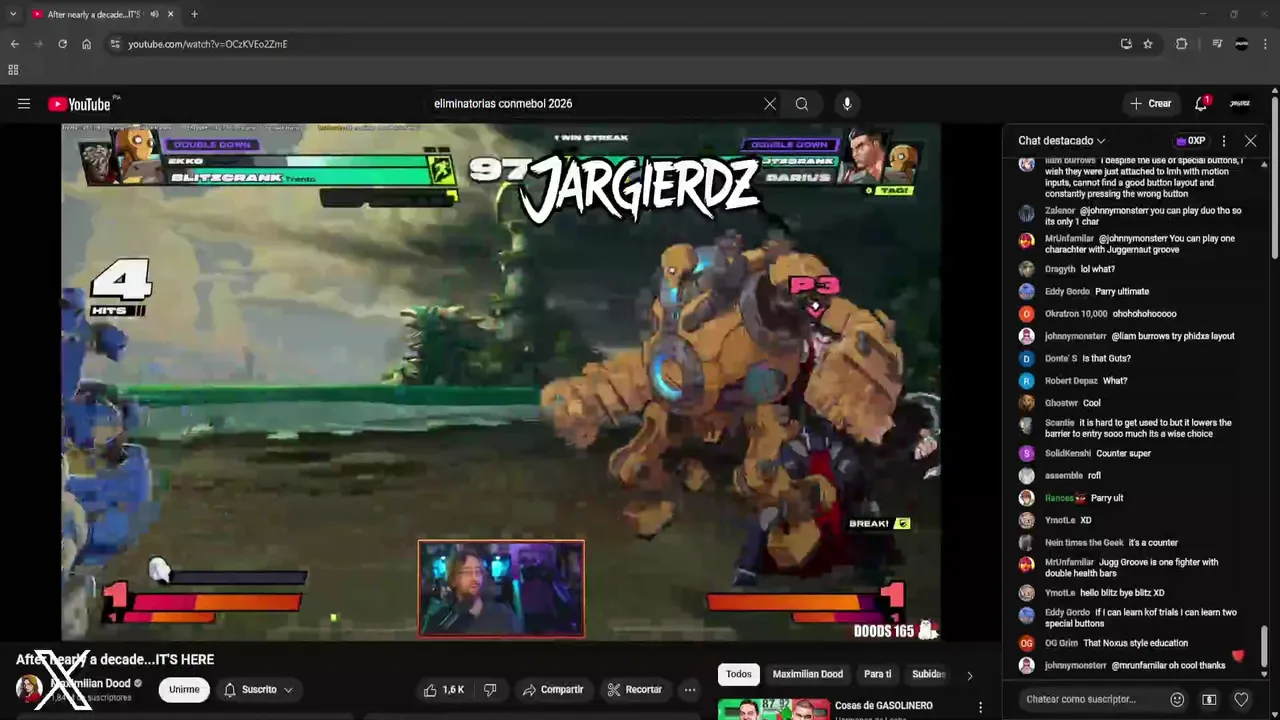Viewport: 1280px width, 720px height.
Task: Open the Suscrito notification dropdown
Action: [259, 690]
